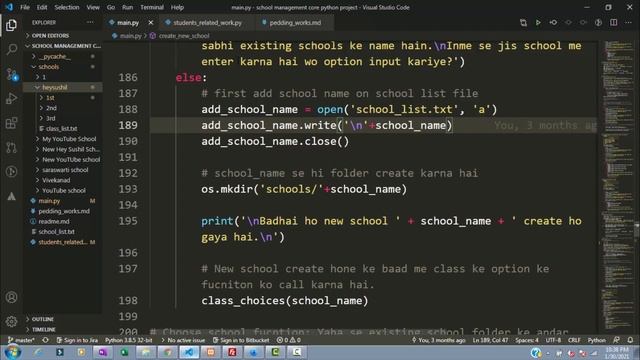This screenshot has width=640, height=360.
Task: Switch to VS Code taskbar icon
Action: (x=189, y=352)
